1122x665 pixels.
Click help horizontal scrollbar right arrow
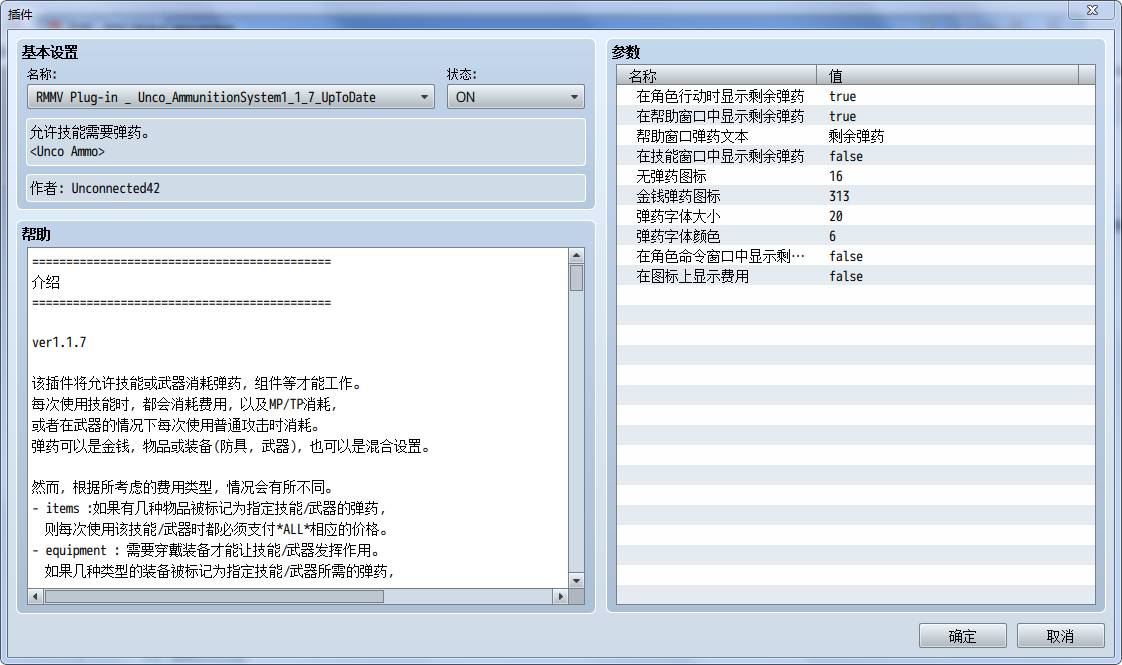(x=561, y=596)
